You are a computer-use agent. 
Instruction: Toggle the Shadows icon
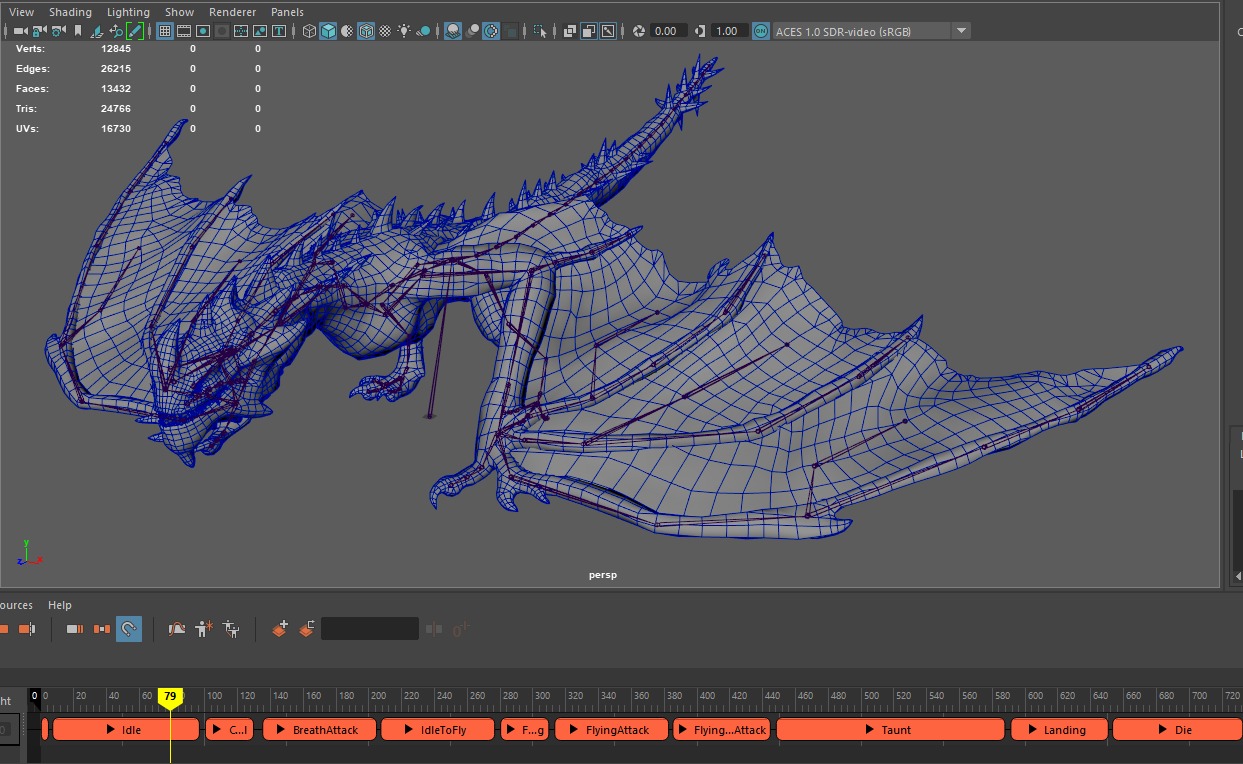(424, 31)
